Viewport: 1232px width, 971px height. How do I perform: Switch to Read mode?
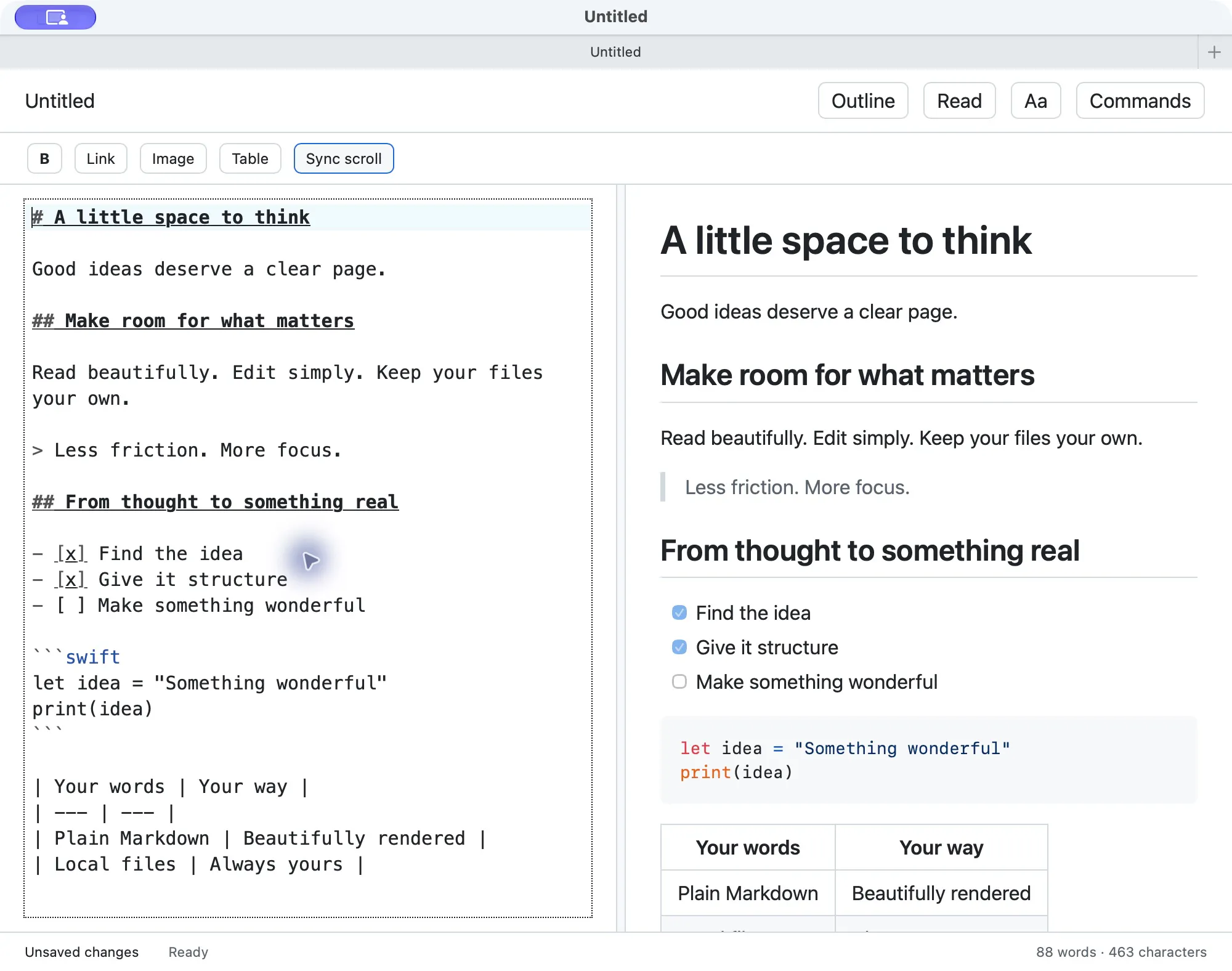959,100
